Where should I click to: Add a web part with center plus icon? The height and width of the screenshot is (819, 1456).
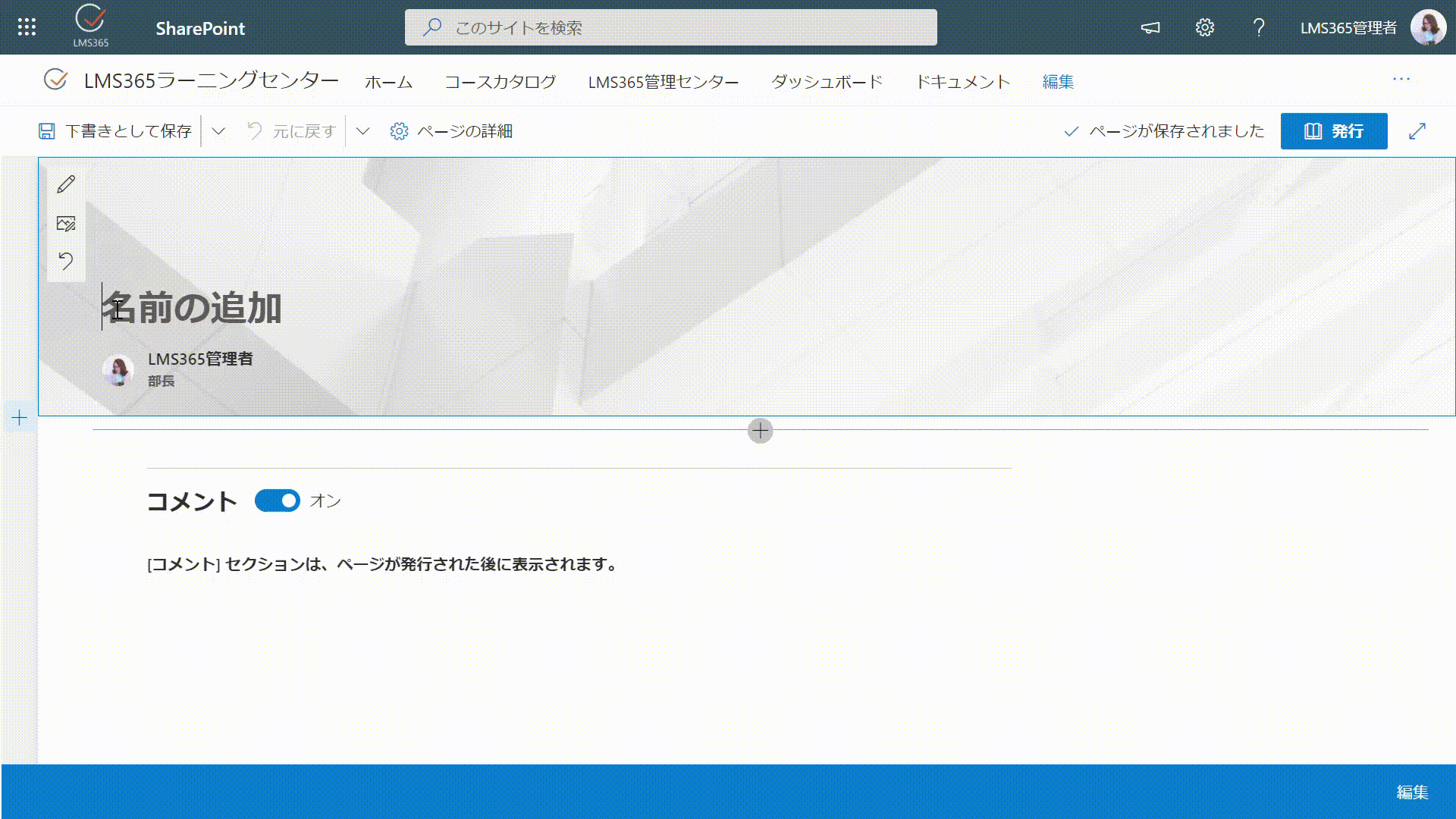pyautogui.click(x=760, y=431)
